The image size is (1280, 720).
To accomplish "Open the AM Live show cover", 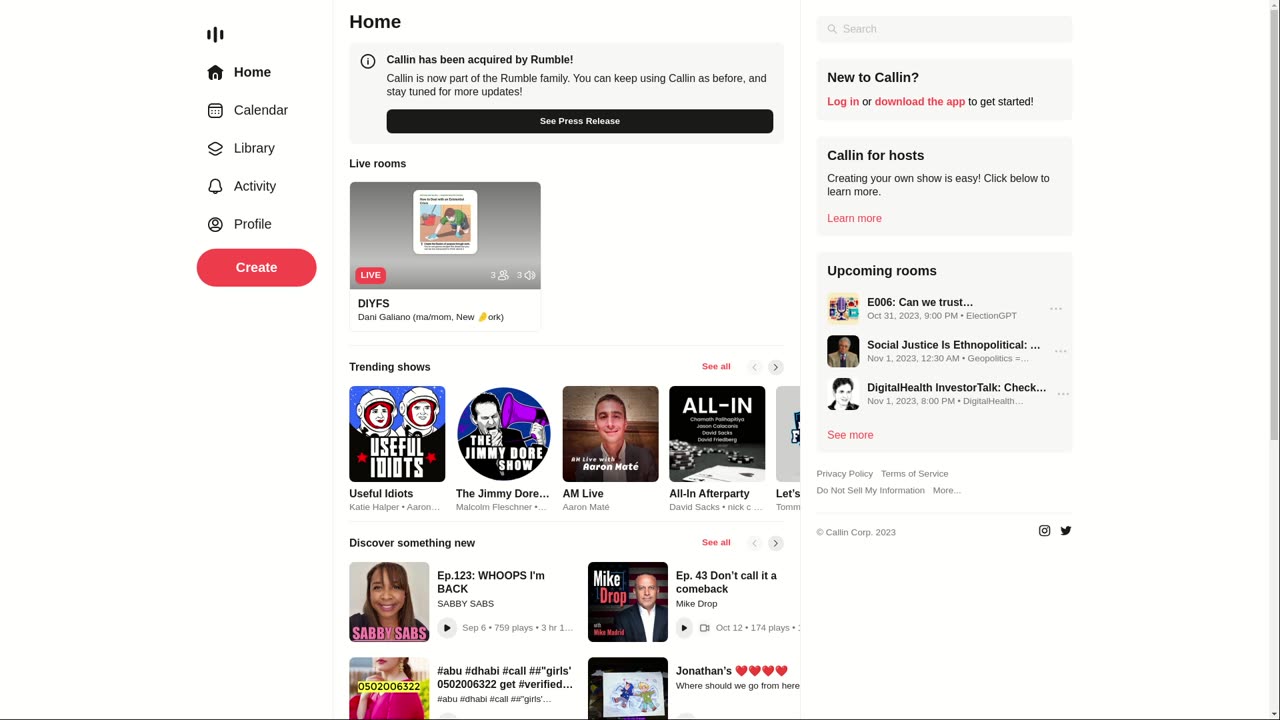I will tap(611, 434).
